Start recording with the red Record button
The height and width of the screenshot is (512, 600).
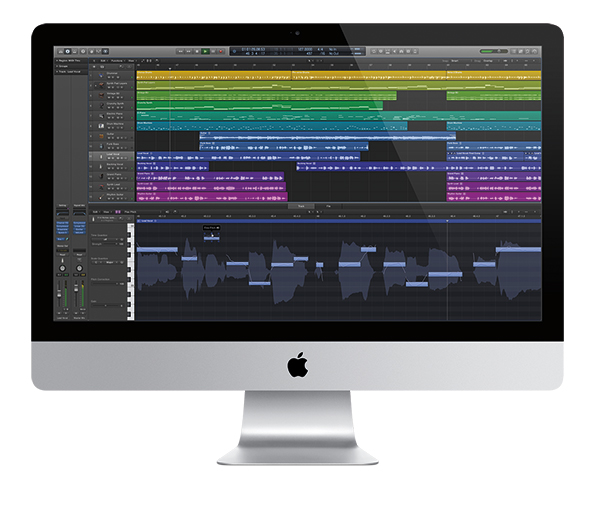click(x=221, y=51)
